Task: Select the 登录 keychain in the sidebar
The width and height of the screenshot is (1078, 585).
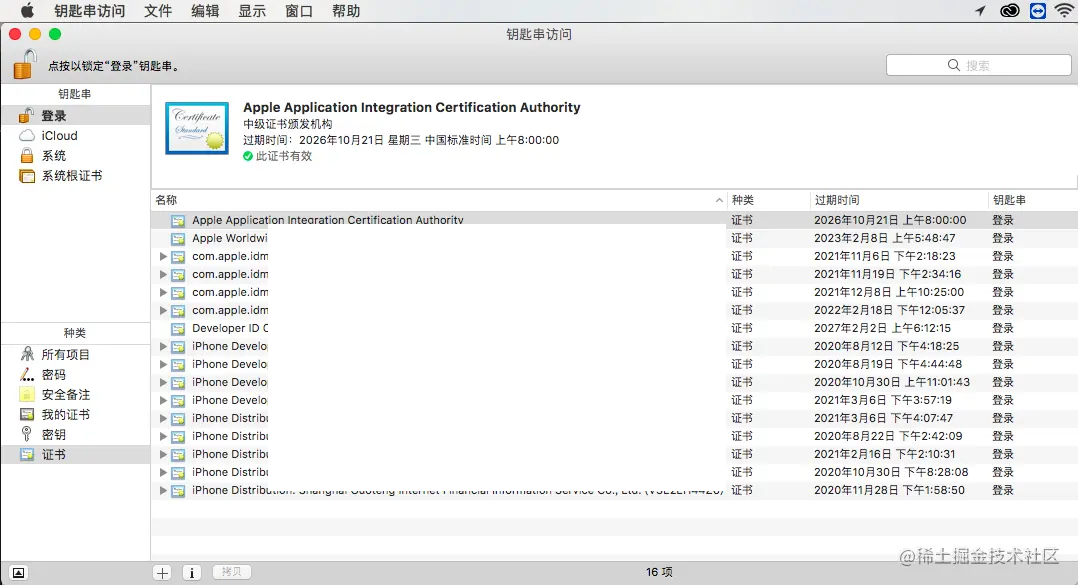Action: pos(76,115)
